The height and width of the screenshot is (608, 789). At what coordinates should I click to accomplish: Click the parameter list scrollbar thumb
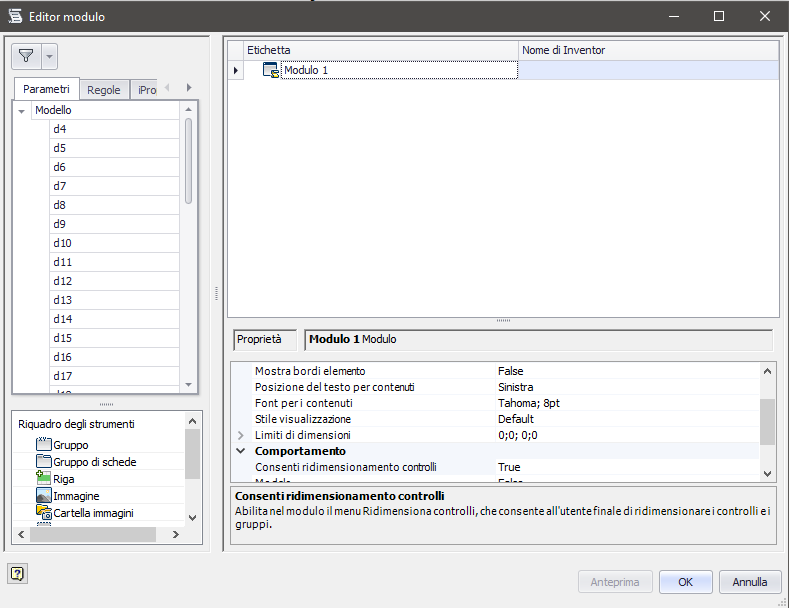[x=188, y=161]
